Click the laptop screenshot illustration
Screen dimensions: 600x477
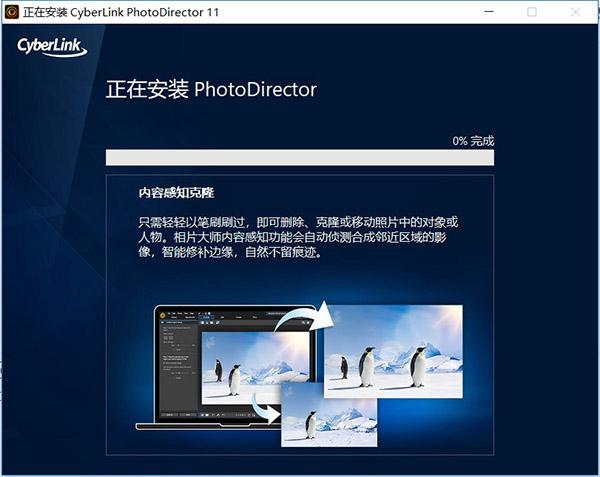tap(228, 367)
